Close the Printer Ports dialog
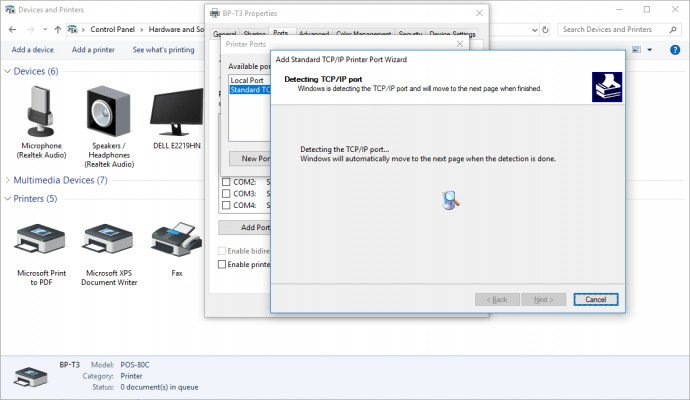 click(x=459, y=44)
